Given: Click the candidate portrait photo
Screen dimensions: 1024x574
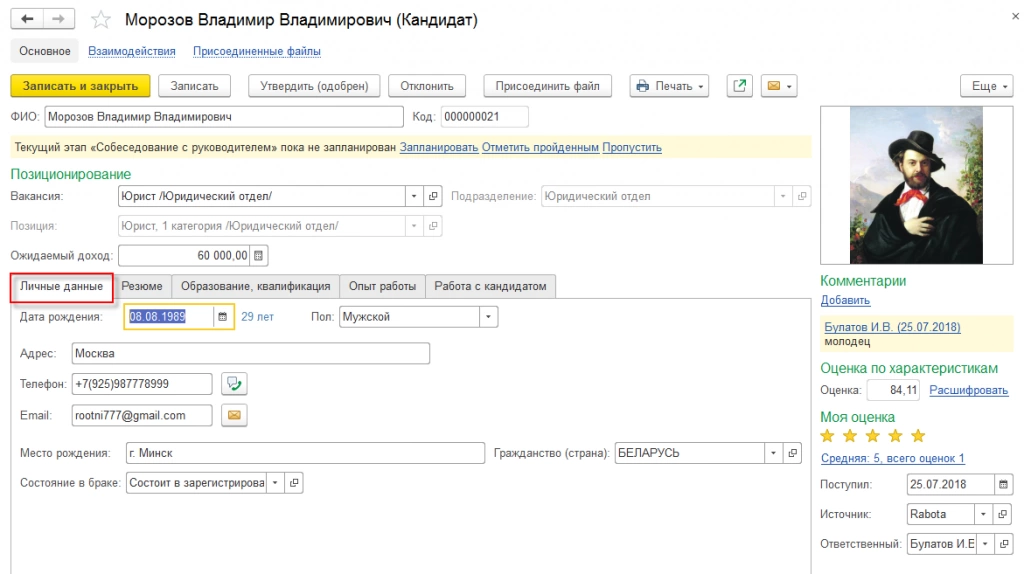Looking at the screenshot, I should [x=916, y=185].
